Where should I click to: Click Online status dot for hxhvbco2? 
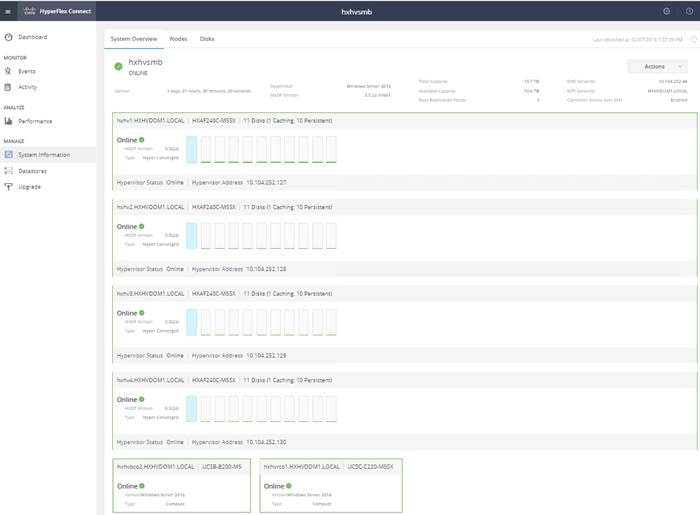point(142,486)
